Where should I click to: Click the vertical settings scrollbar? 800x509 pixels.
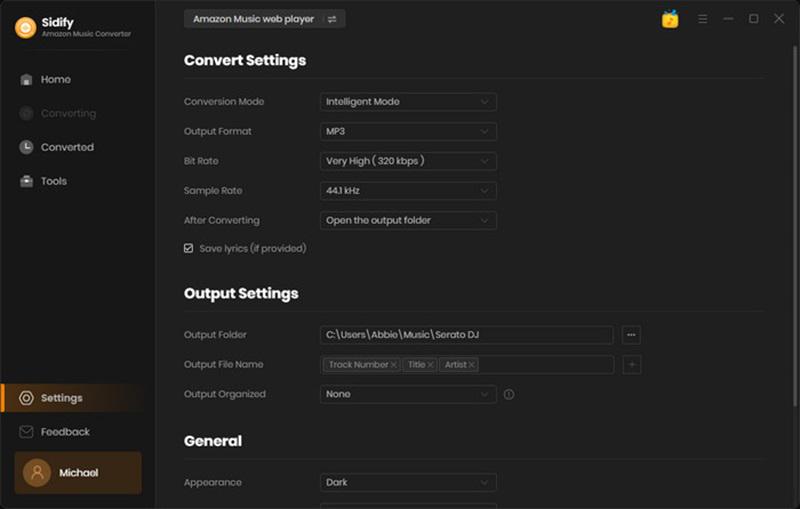(795, 227)
